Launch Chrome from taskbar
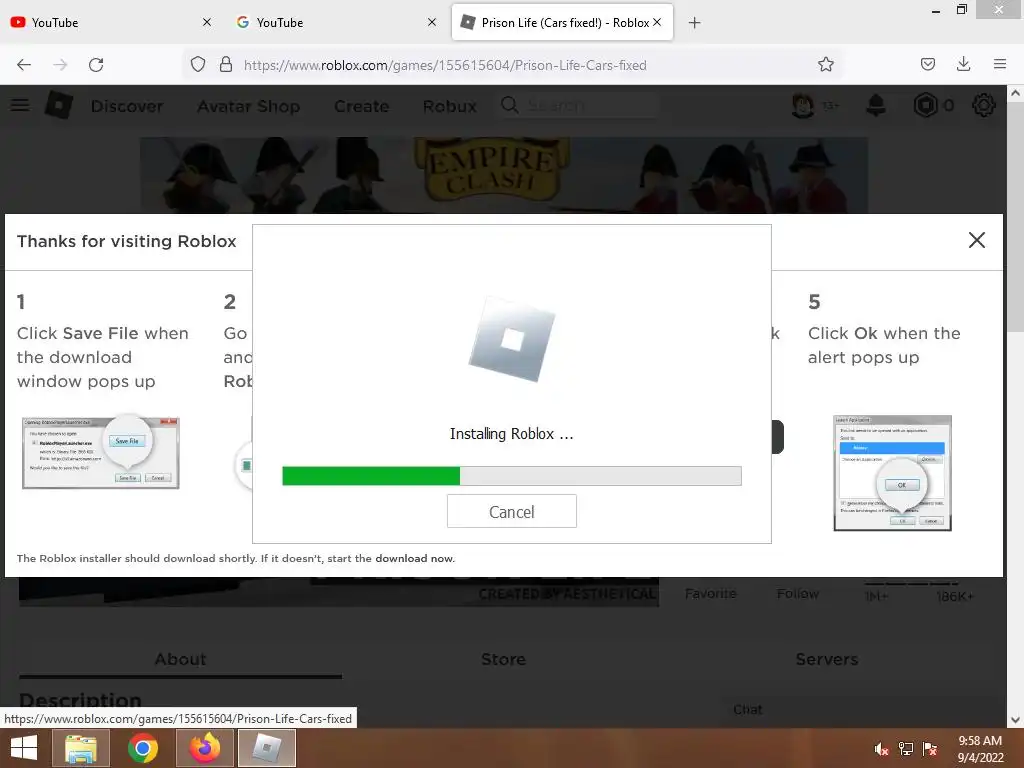The height and width of the screenshot is (768, 1024). point(142,748)
